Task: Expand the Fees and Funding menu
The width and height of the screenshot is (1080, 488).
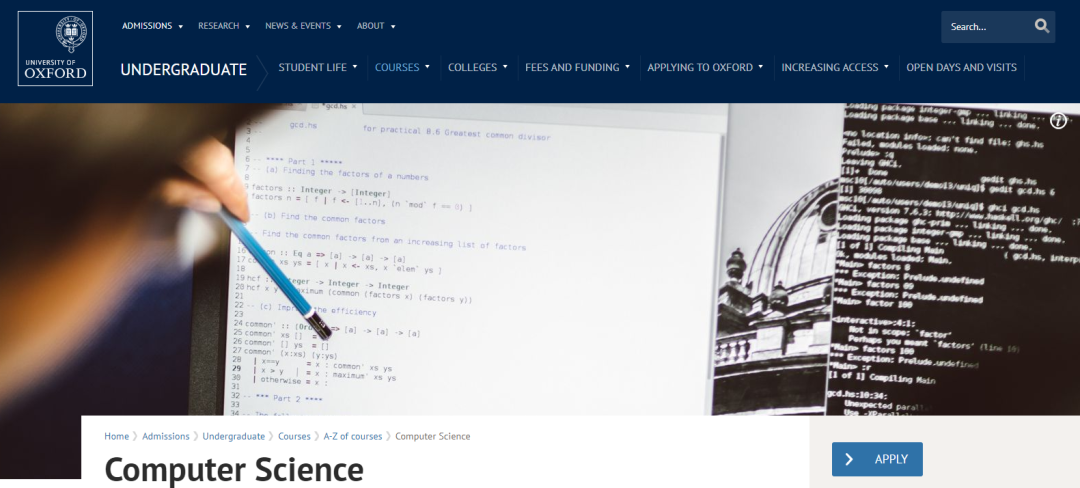Action: click(577, 68)
